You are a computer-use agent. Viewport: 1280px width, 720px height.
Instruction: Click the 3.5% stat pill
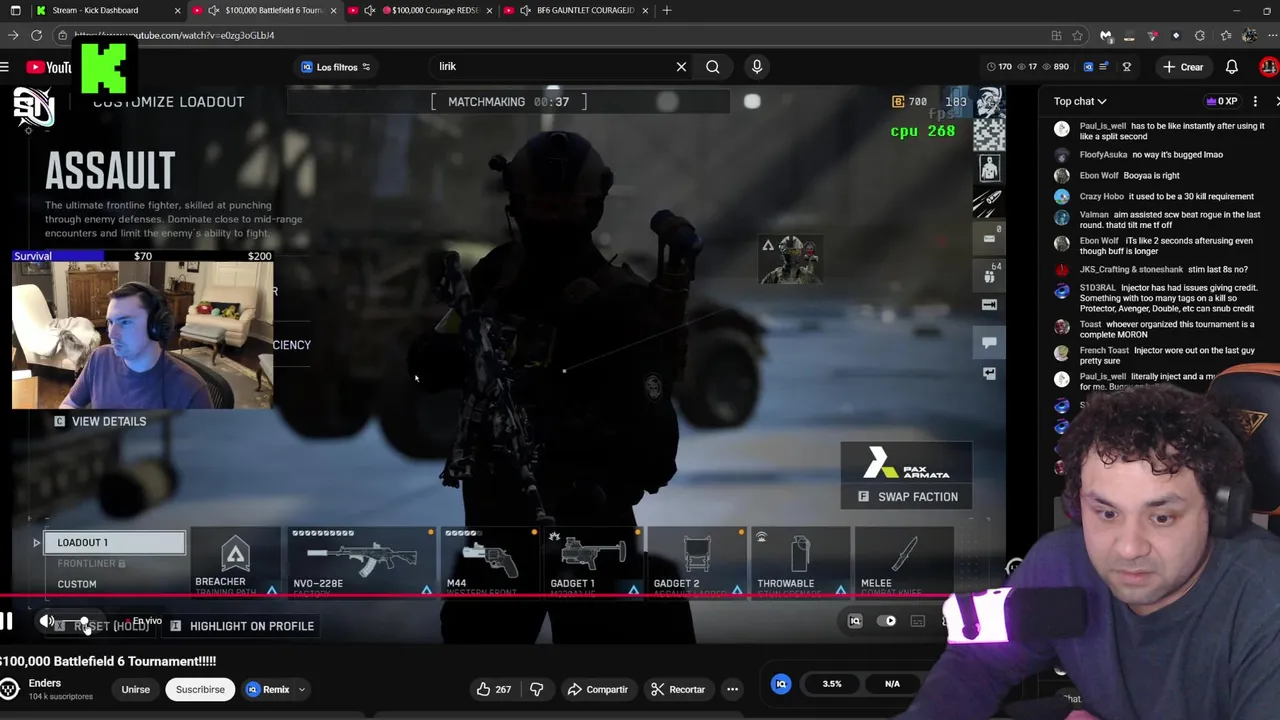(x=832, y=684)
